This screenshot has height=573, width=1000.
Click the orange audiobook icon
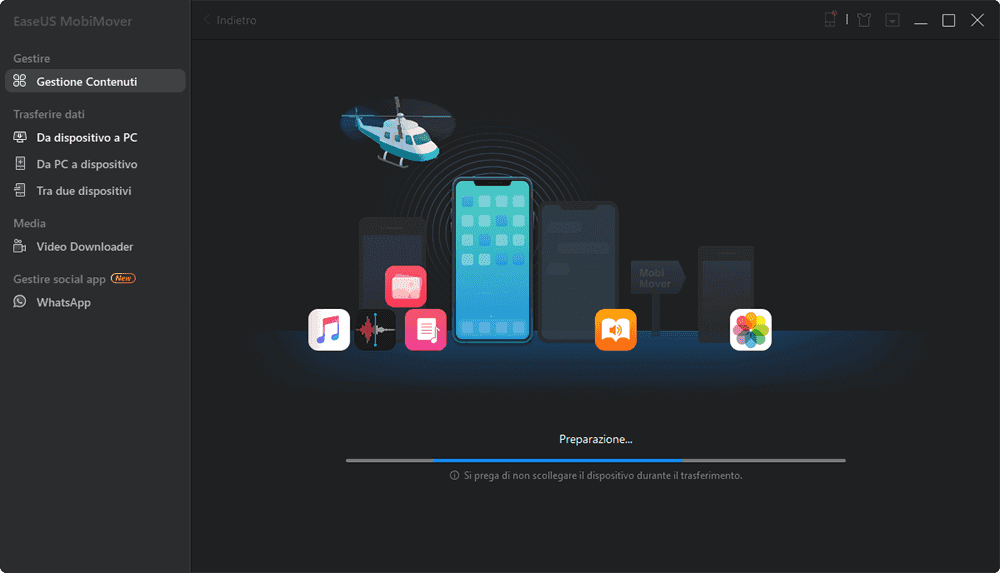(x=615, y=330)
